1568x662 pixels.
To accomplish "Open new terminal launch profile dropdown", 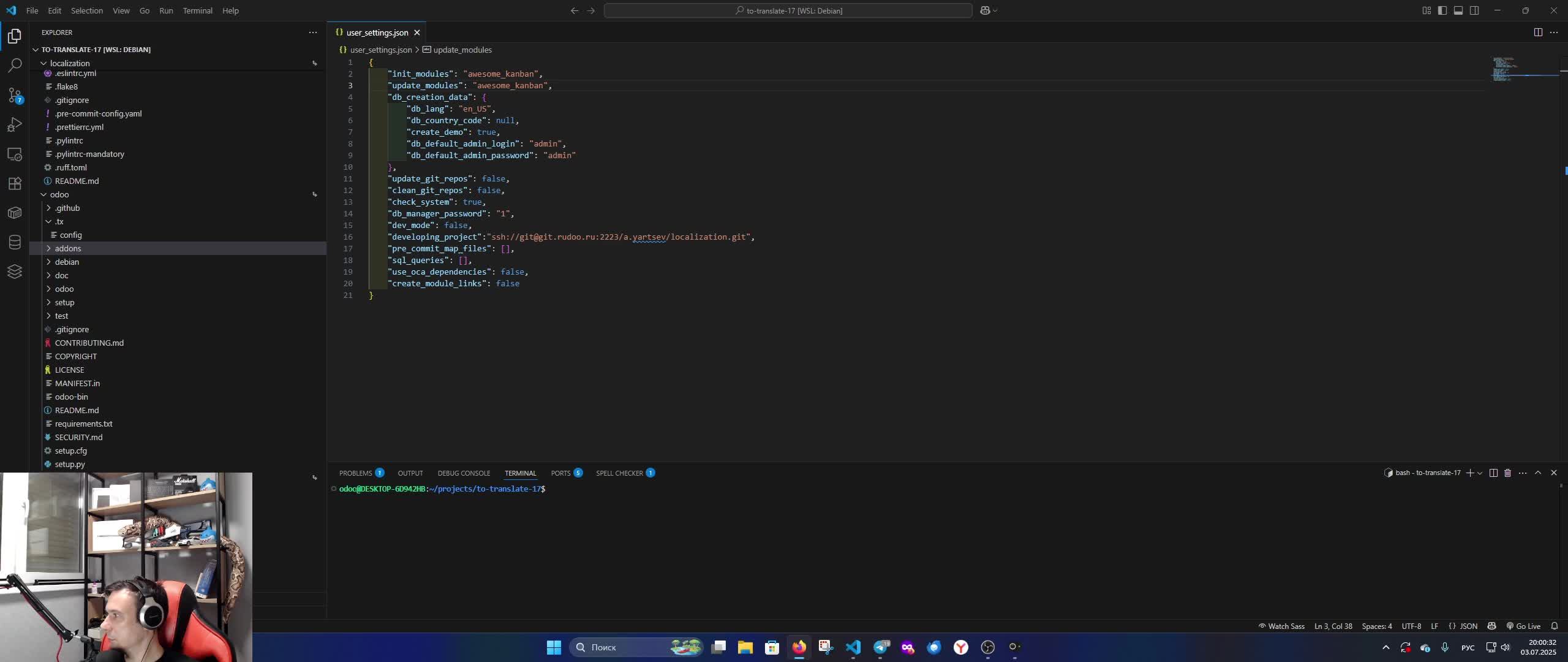I will (x=1480, y=473).
